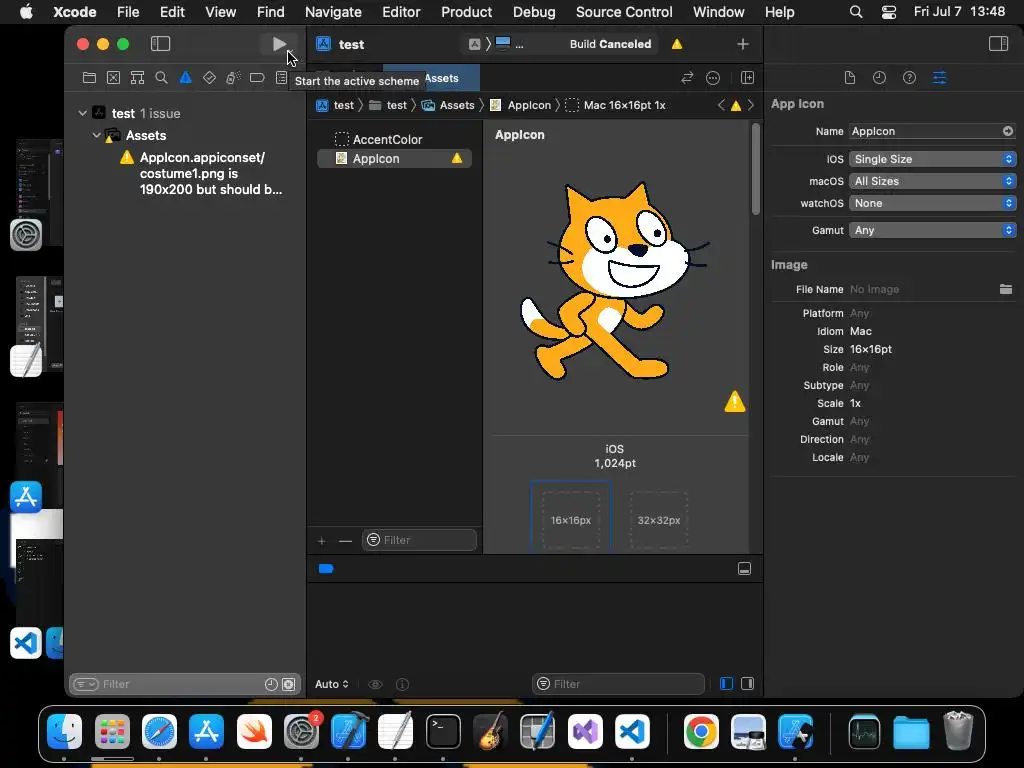Go to next issue with right chevron
Image resolution: width=1024 pixels, height=768 pixels.
(x=750, y=105)
